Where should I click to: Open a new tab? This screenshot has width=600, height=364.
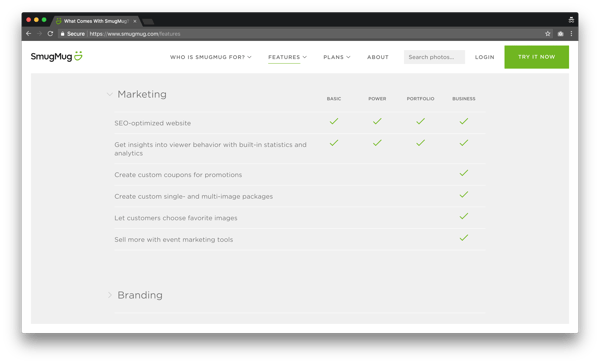tap(148, 21)
